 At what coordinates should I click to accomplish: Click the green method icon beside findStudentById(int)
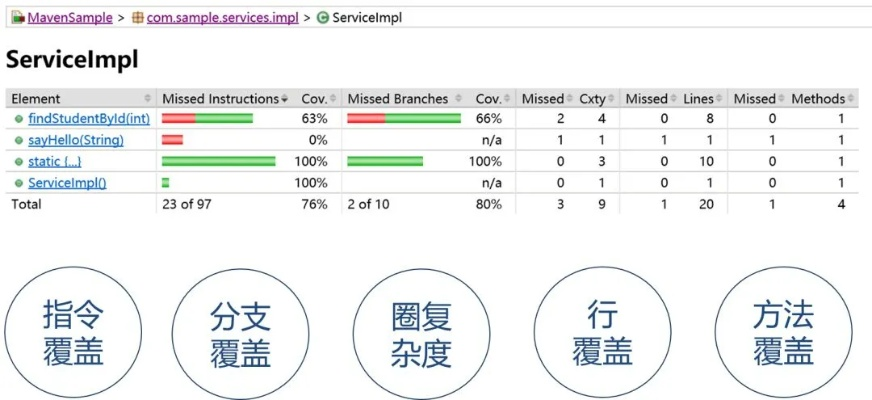pos(19,119)
